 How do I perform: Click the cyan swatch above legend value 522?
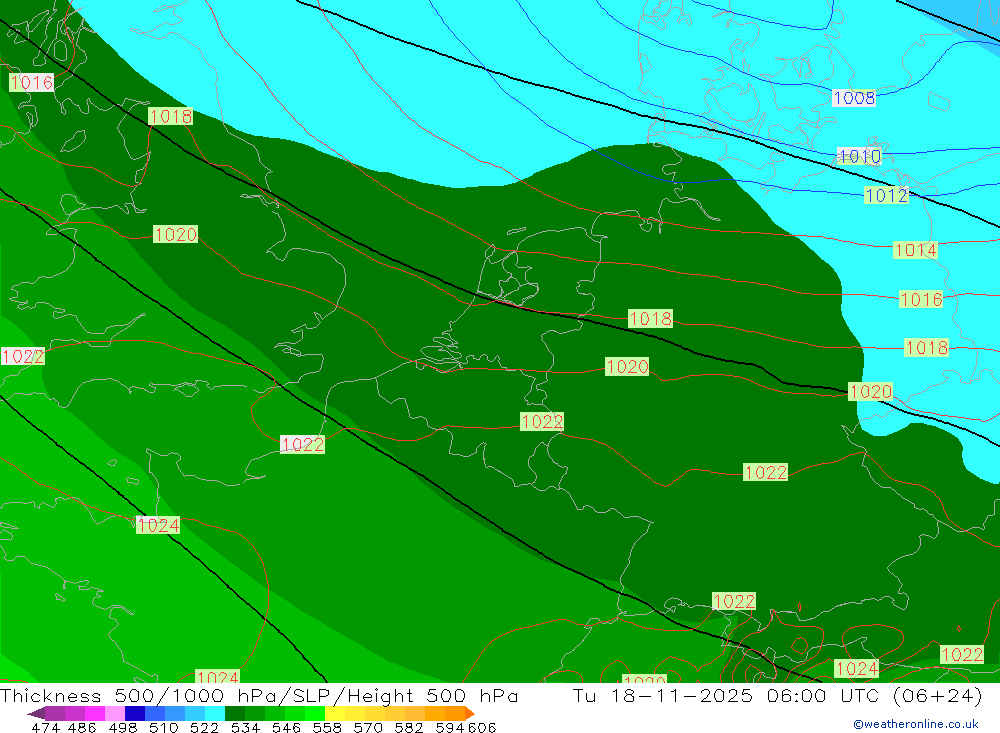tap(215, 713)
